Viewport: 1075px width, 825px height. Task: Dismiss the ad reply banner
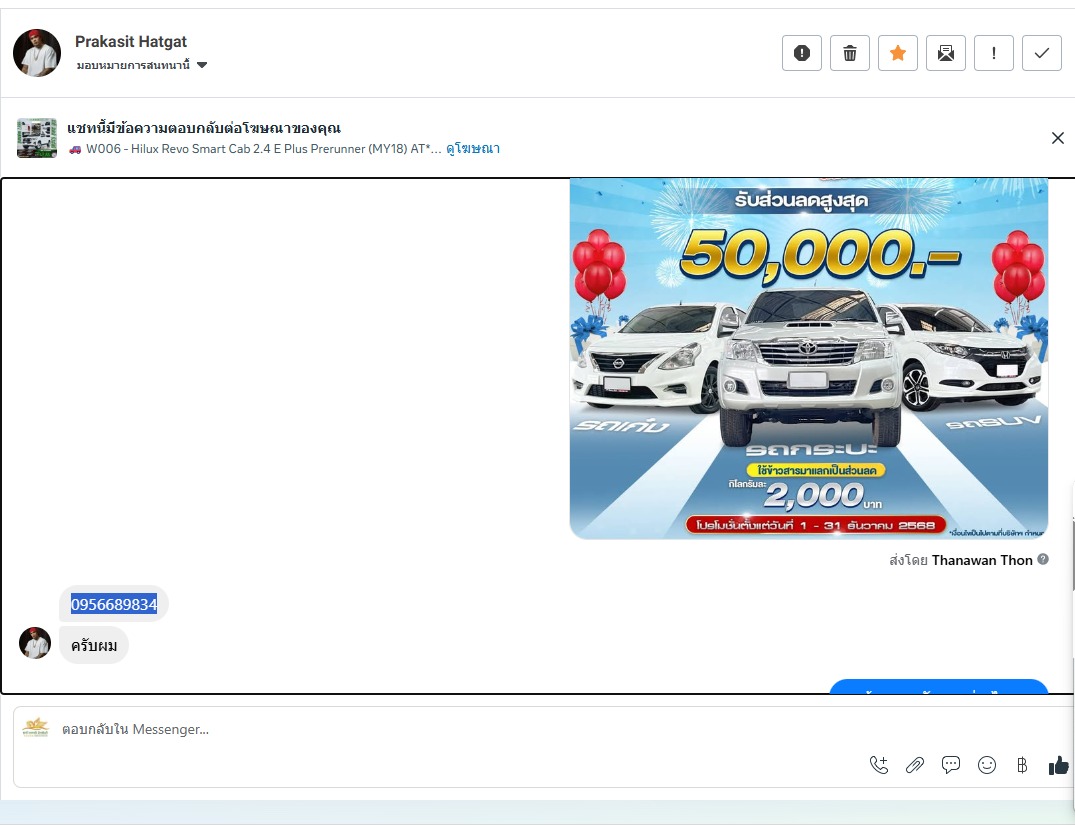tap(1058, 138)
